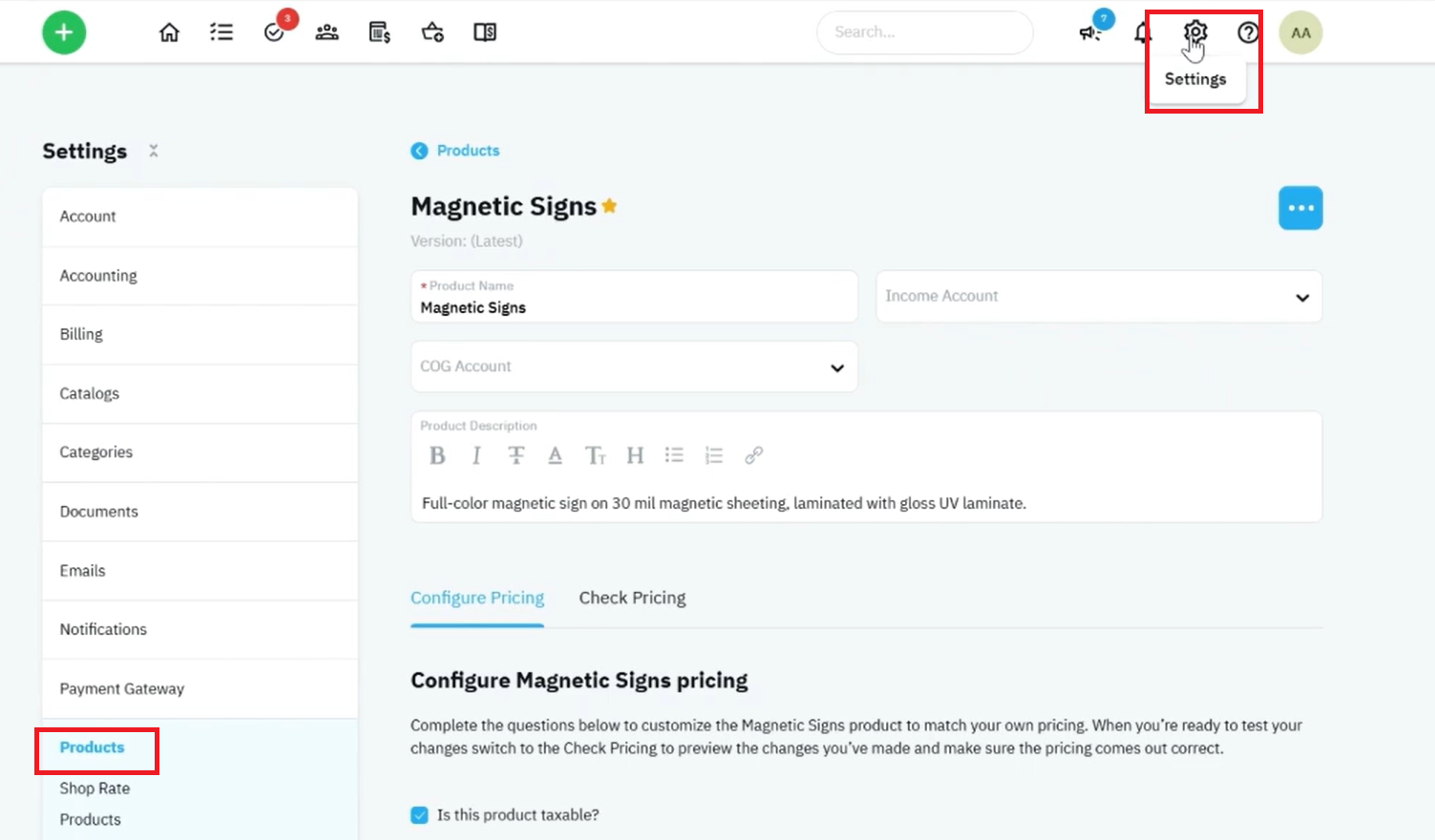
Task: Open announcements megaphone icon
Action: pyautogui.click(x=1089, y=33)
